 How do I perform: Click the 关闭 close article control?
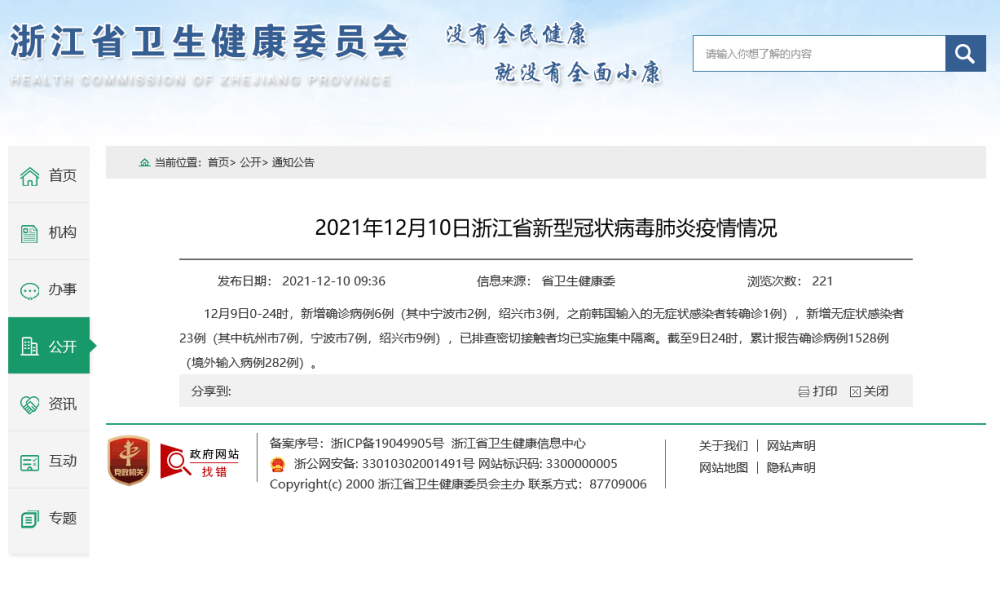855,391
